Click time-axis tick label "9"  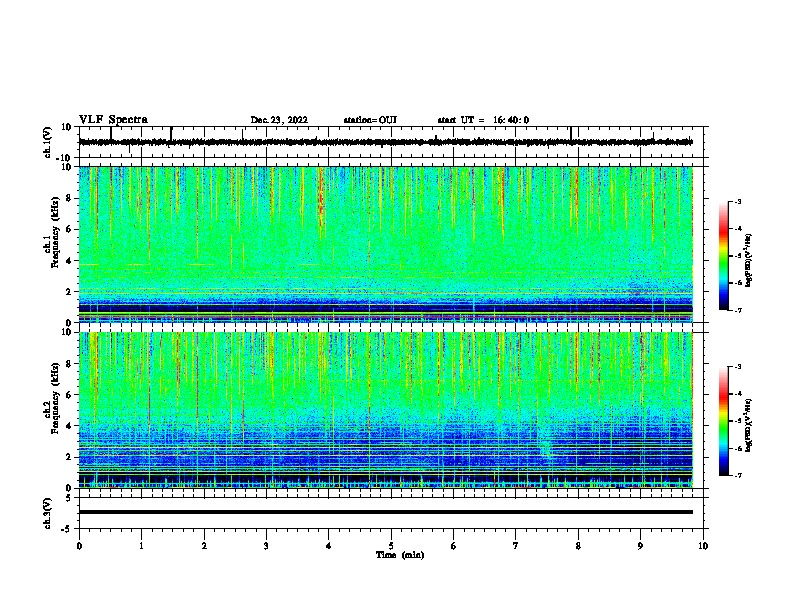pyautogui.click(x=640, y=546)
